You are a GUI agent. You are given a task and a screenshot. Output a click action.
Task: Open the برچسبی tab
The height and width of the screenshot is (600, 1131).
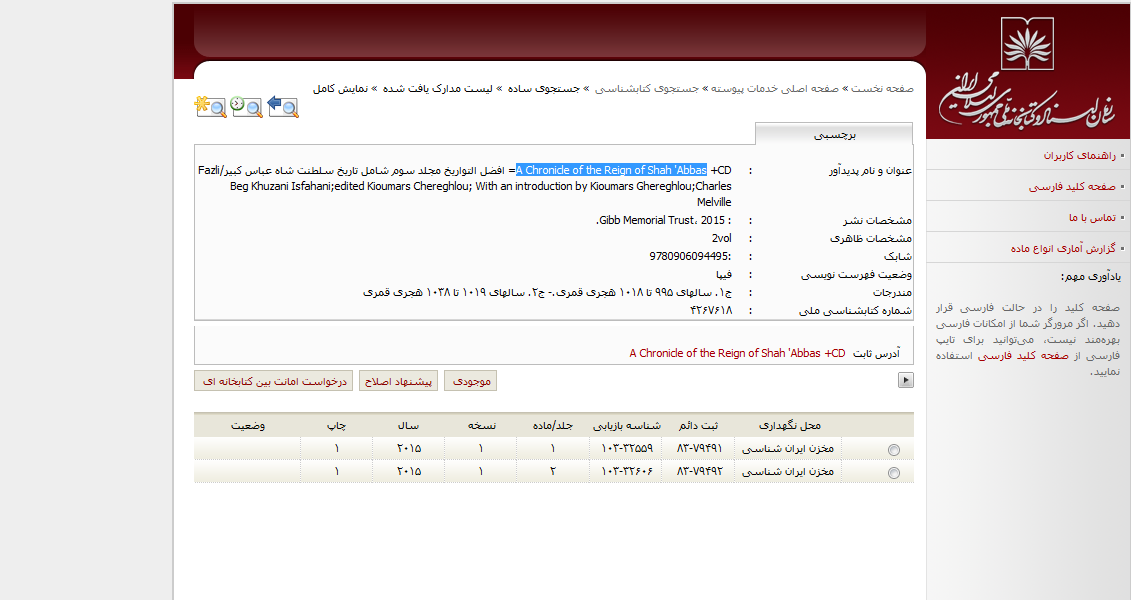coord(833,134)
